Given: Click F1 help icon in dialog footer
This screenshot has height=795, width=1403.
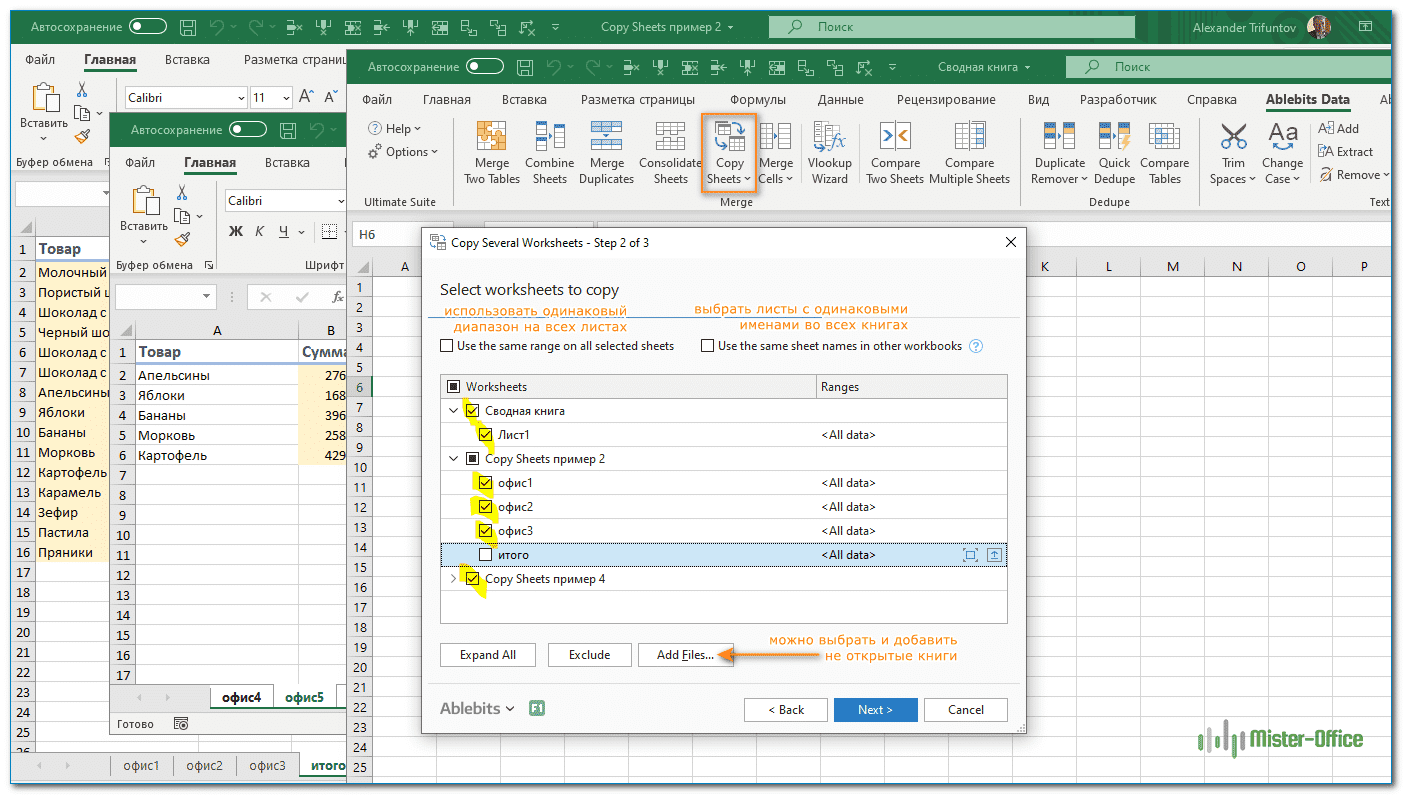Looking at the screenshot, I should click(537, 709).
